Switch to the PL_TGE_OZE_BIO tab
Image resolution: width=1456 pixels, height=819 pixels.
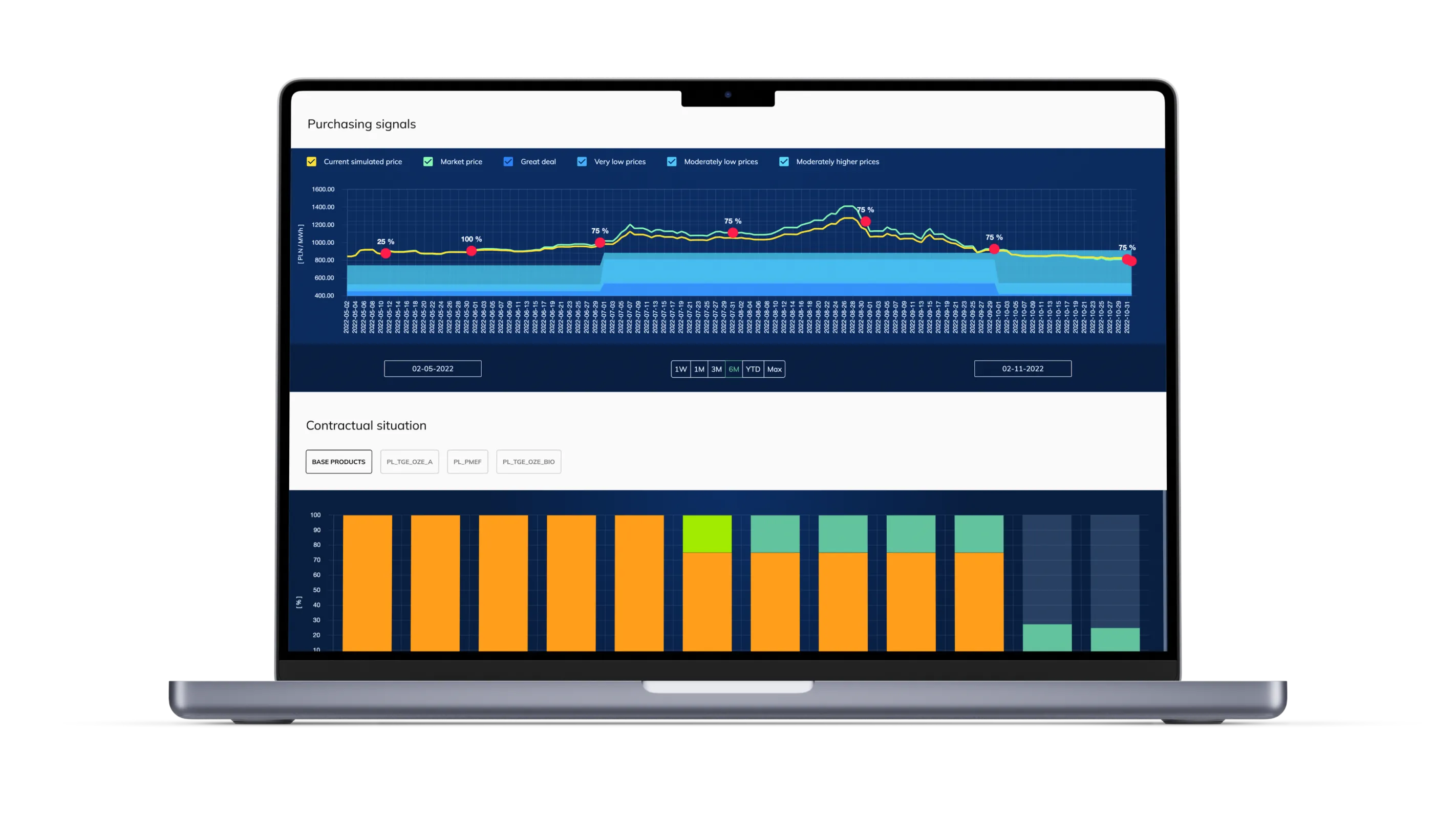click(528, 462)
